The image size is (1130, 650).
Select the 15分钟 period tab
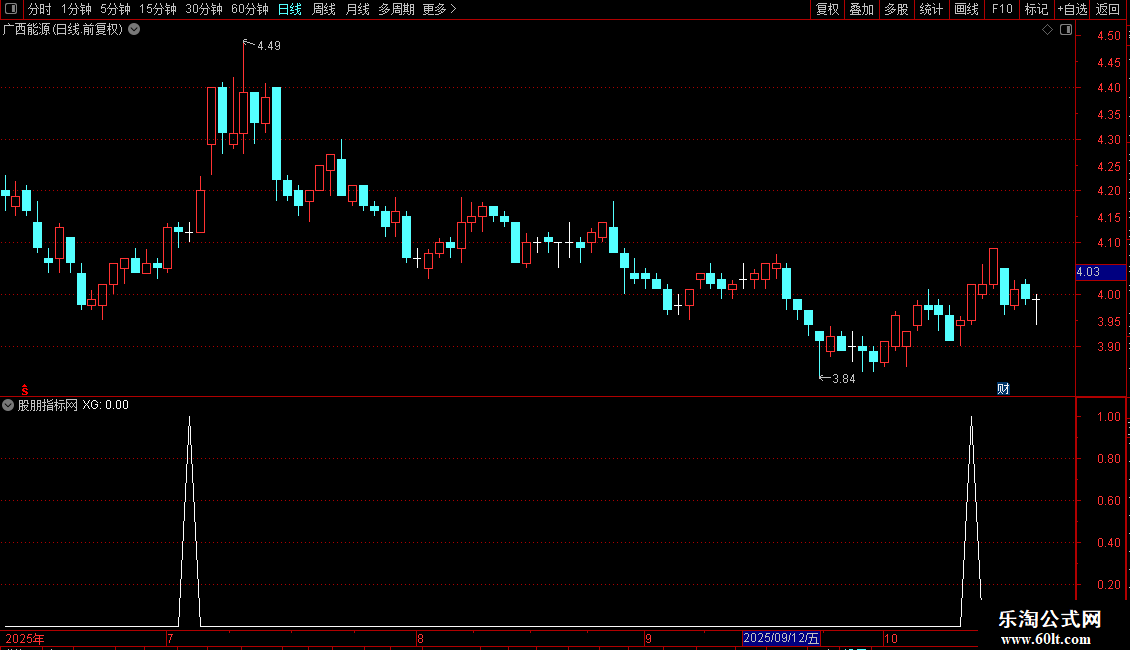[x=158, y=9]
